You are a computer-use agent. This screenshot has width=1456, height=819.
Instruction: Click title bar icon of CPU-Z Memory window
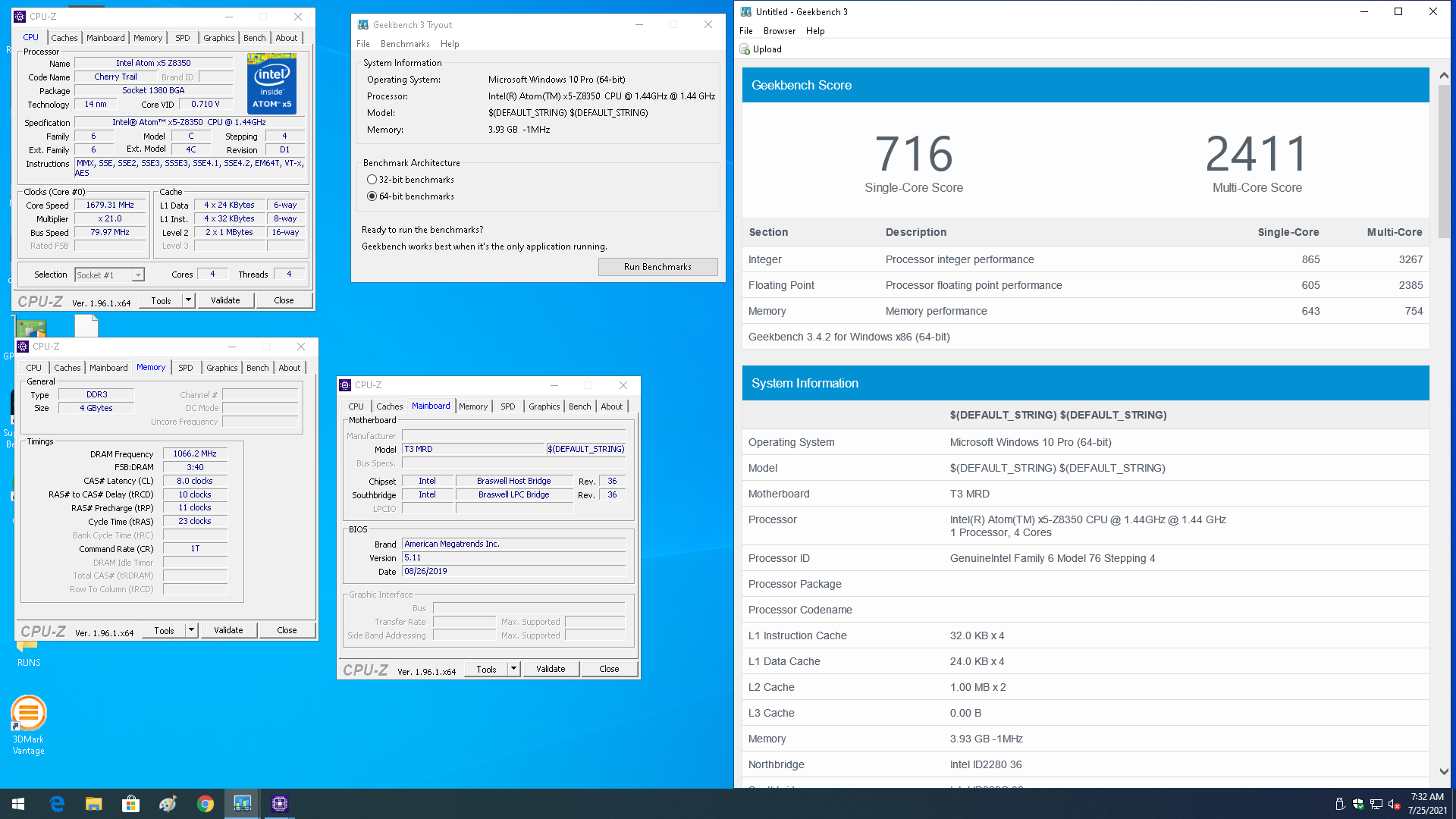[x=23, y=347]
